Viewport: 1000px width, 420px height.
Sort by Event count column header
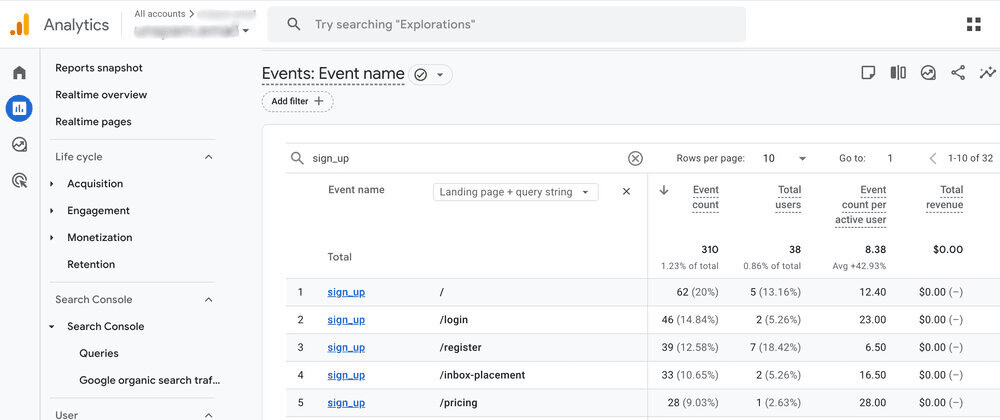click(705, 197)
